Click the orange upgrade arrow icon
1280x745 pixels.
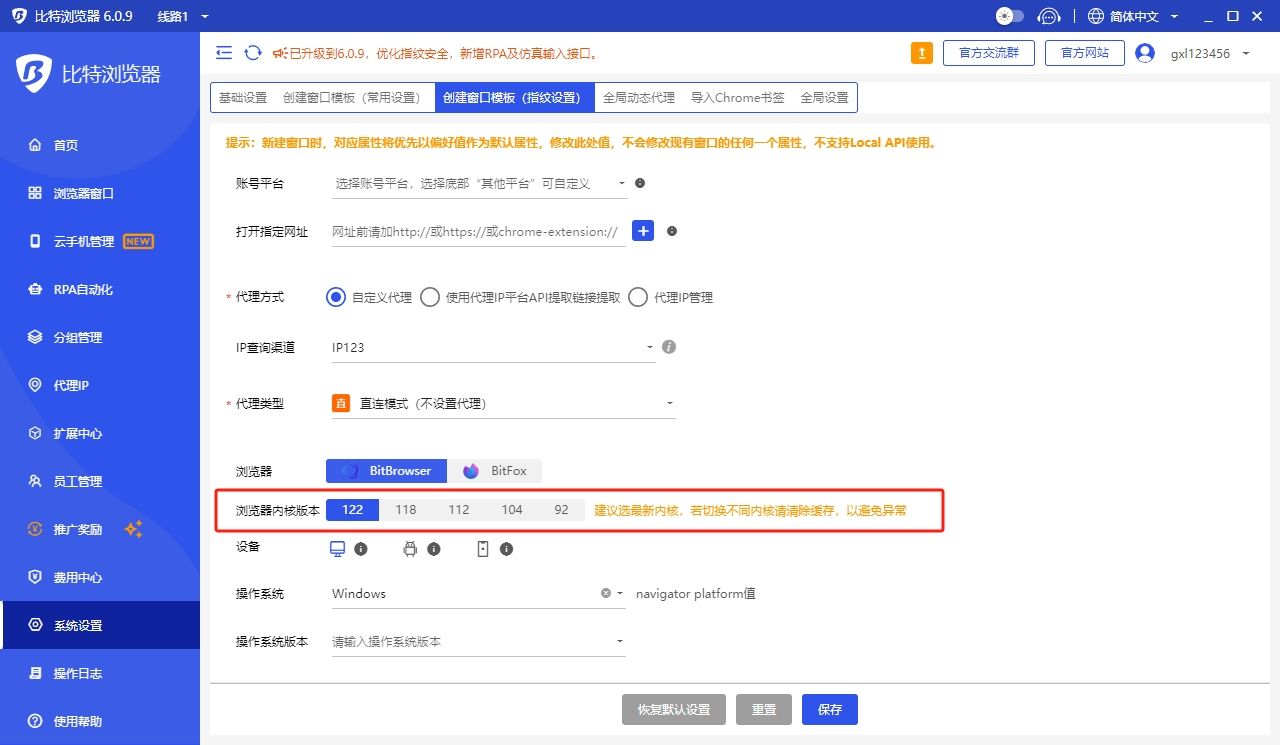click(921, 53)
